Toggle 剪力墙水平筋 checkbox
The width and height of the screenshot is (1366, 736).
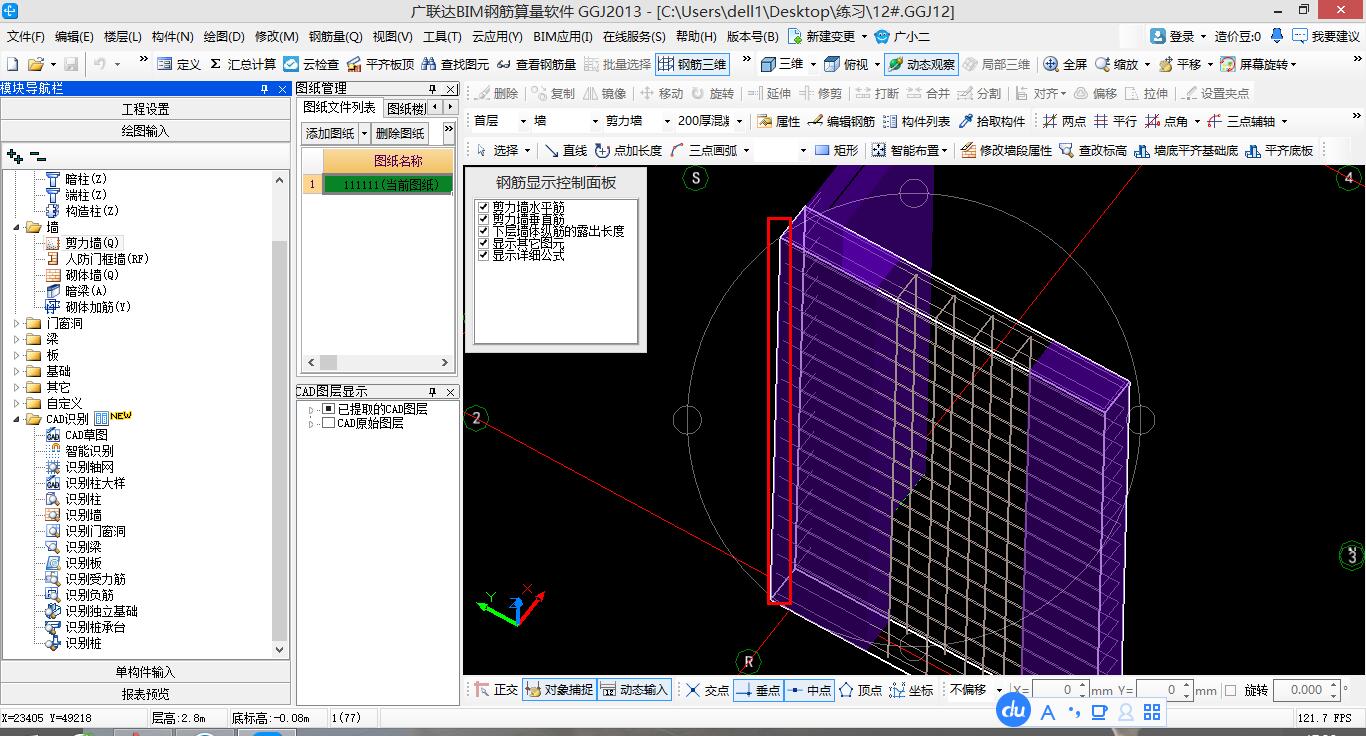(484, 207)
